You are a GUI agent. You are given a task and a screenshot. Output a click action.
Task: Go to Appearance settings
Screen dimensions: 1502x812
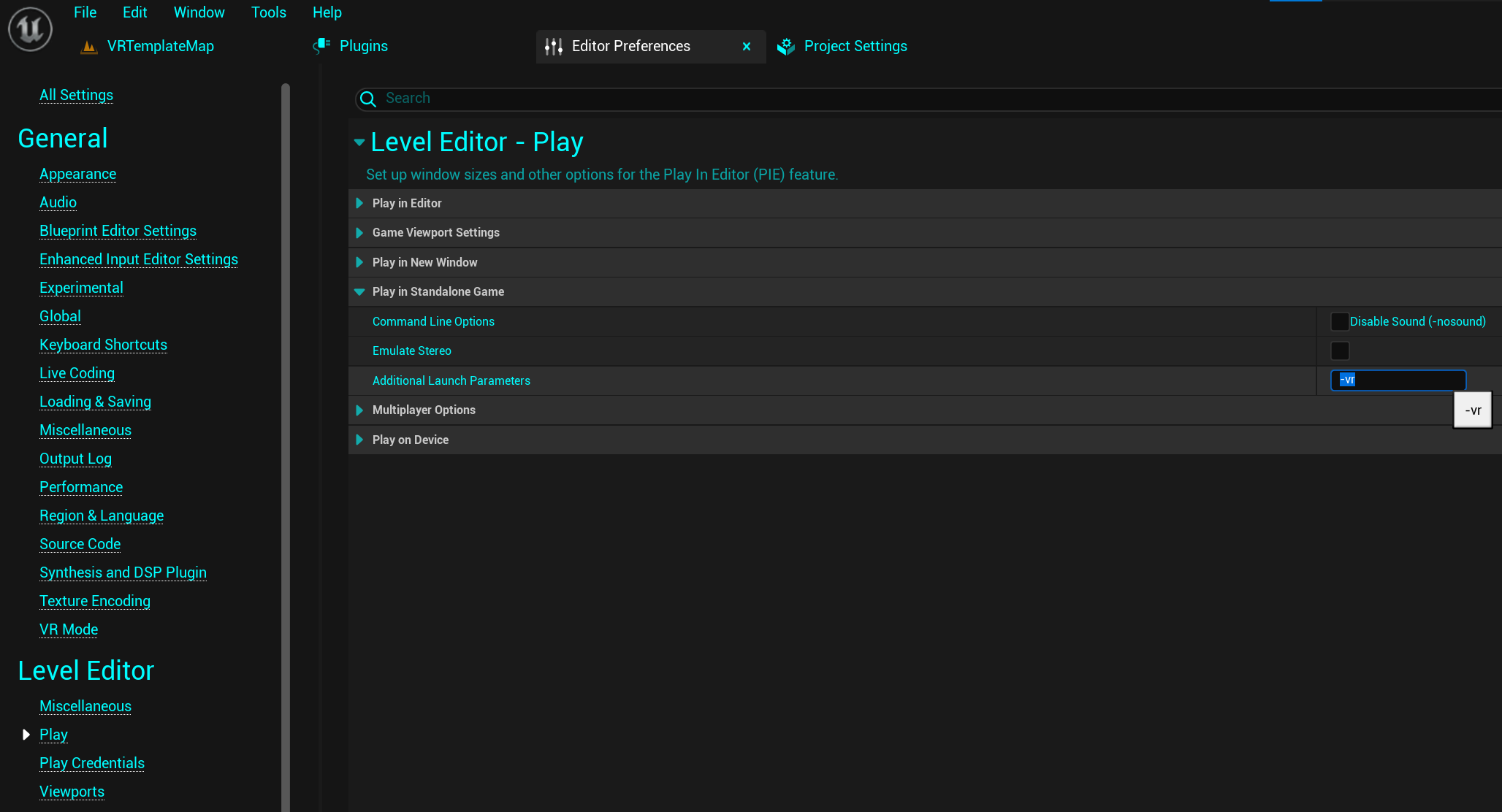[77, 174]
